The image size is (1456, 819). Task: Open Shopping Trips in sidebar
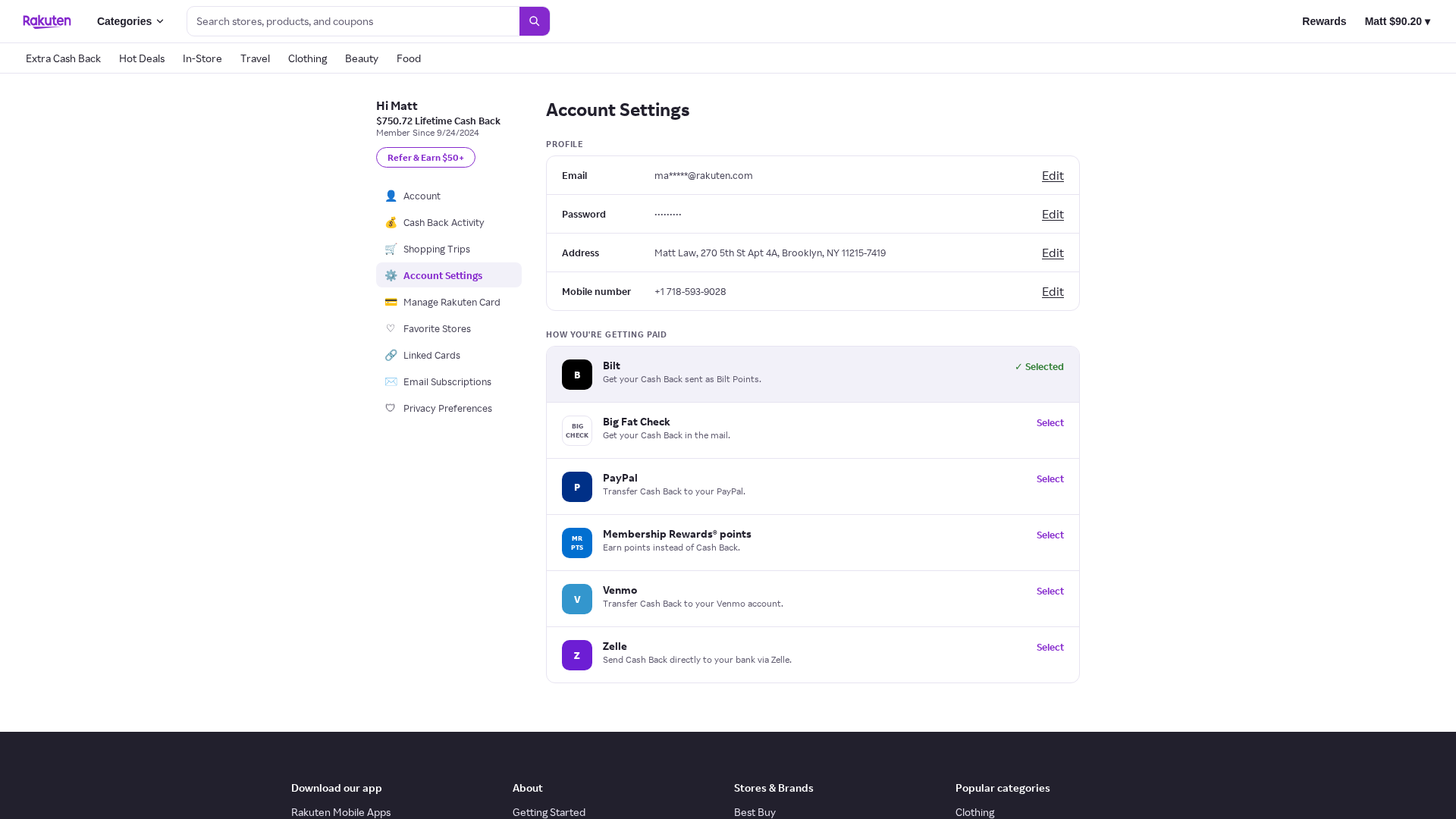[x=449, y=249]
